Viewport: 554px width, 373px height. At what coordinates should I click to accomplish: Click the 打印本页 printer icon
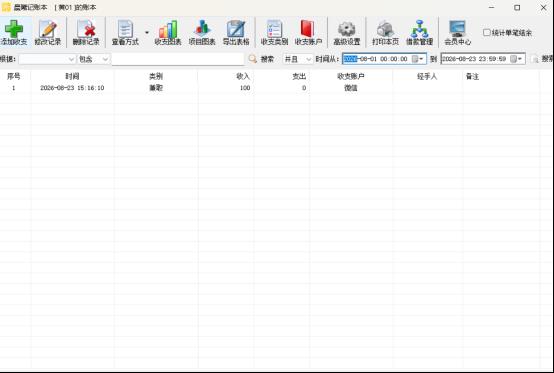click(x=385, y=29)
